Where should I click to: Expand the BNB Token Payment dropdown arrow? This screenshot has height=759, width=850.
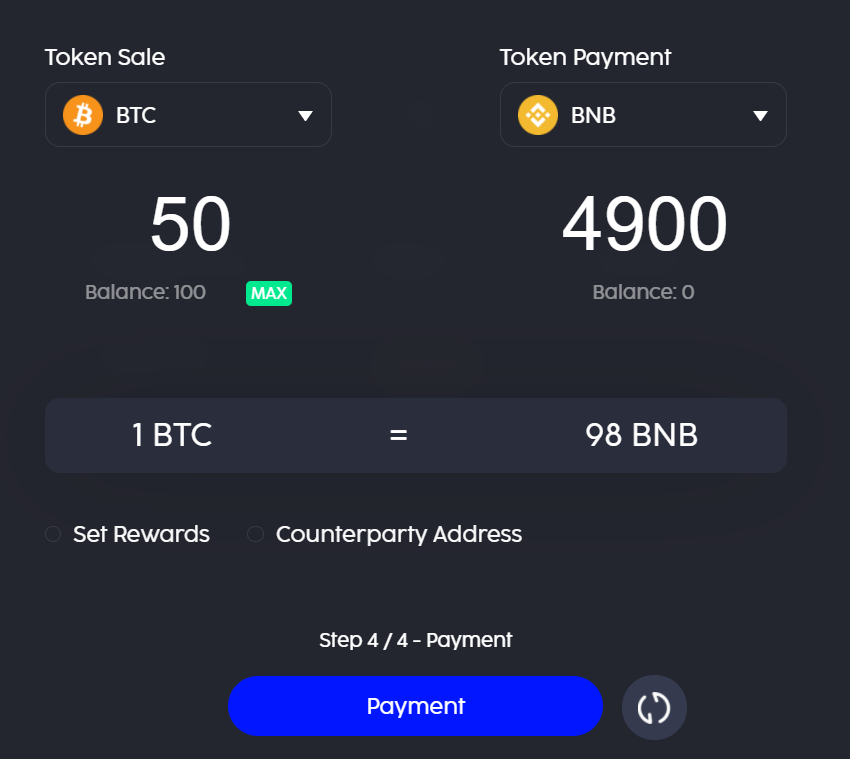760,115
